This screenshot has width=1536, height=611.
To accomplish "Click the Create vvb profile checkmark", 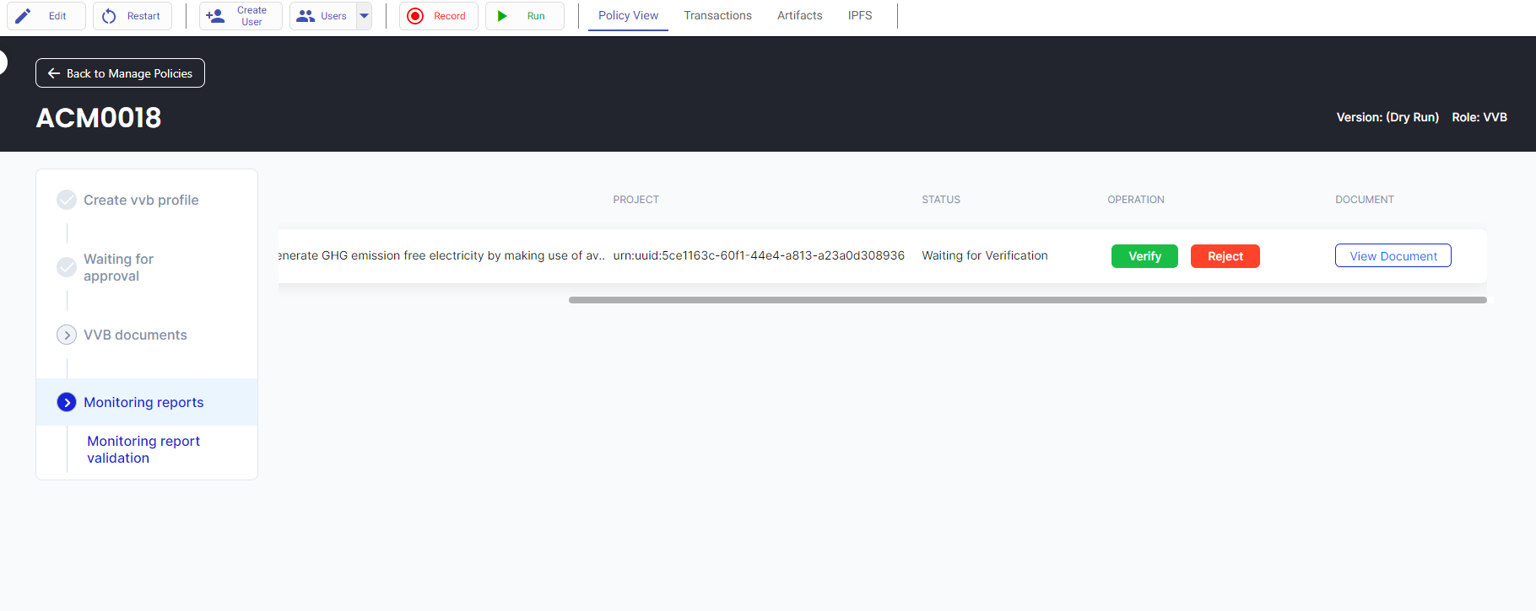I will click(67, 200).
